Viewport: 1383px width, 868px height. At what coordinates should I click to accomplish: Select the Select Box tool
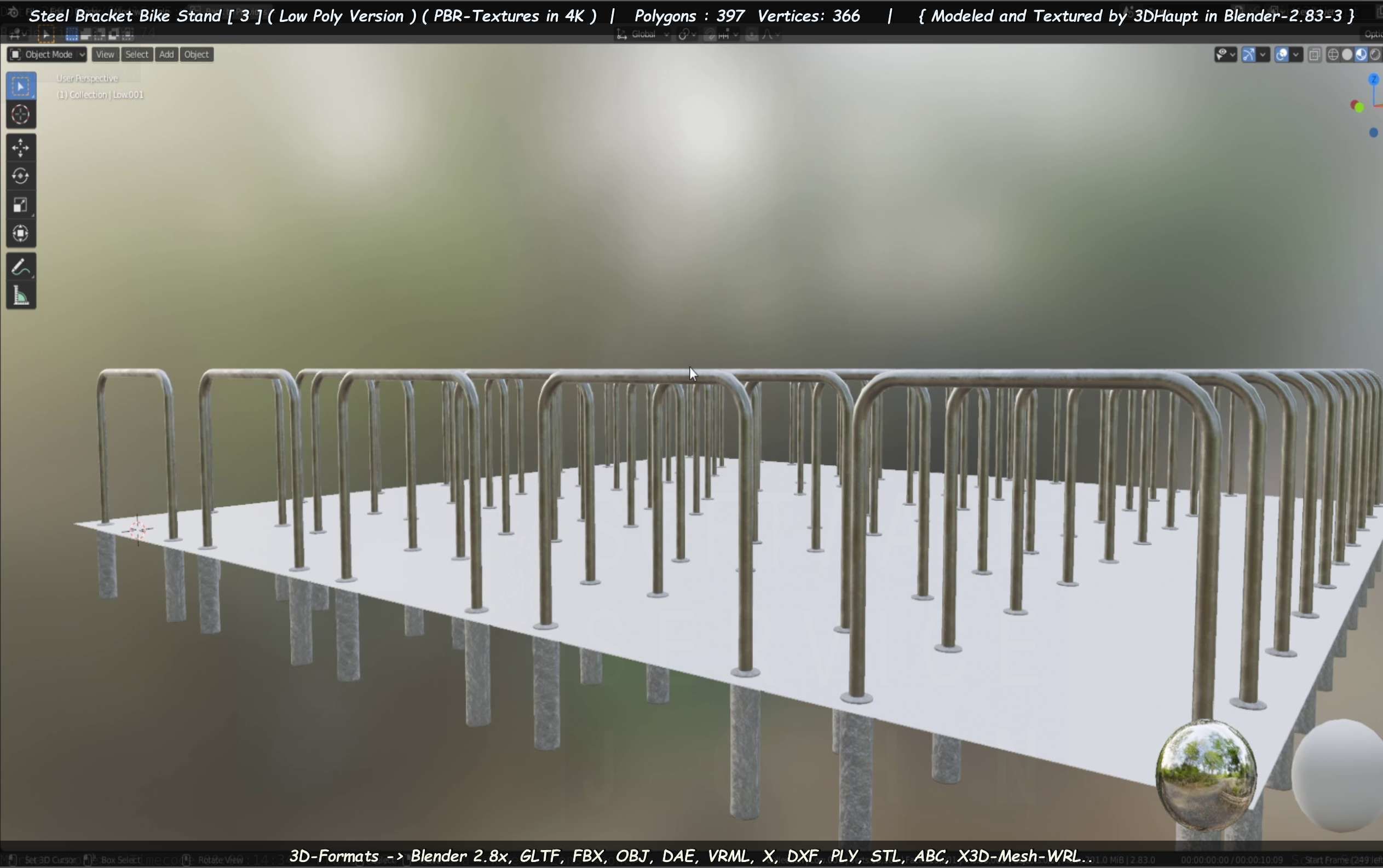pyautogui.click(x=21, y=86)
